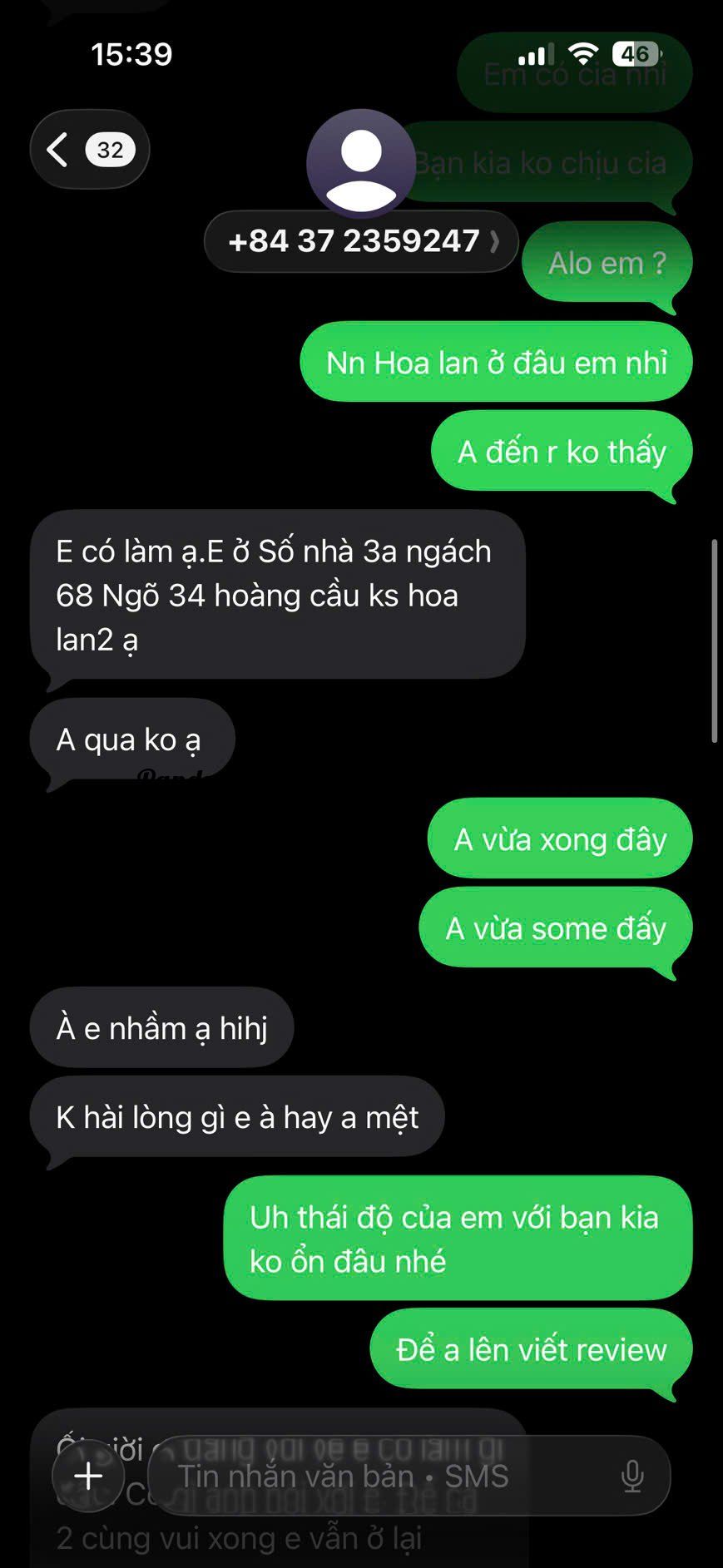The height and width of the screenshot is (1568, 723).
Task: Click the conversation scrollbar indicator
Action: (714, 641)
